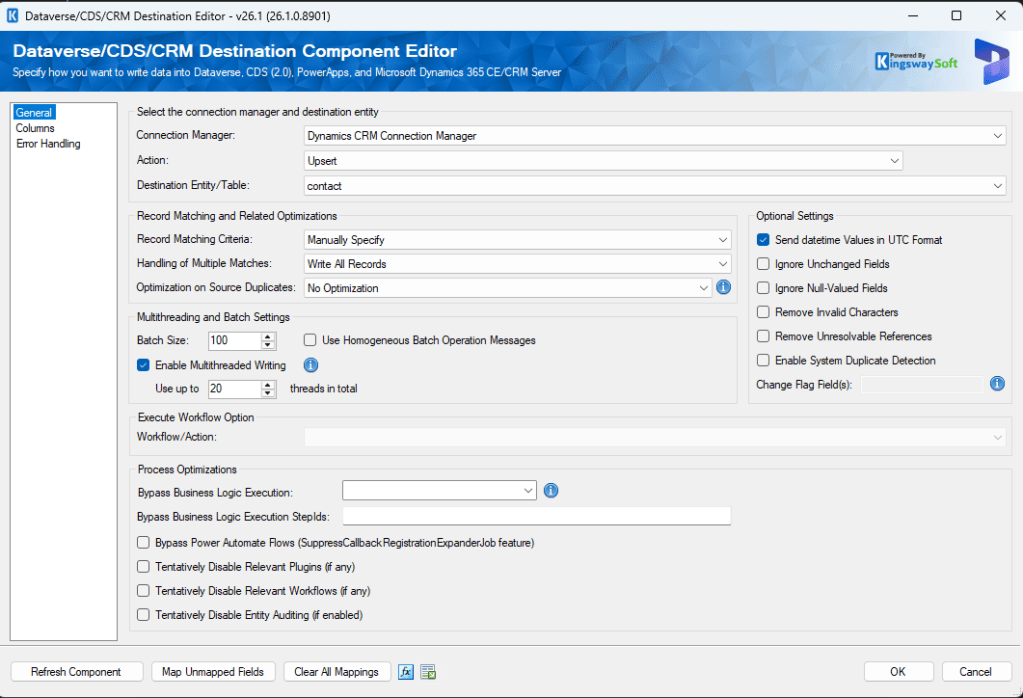
Task: Toggle Send datetime Values in UTC Format
Action: pos(763,240)
